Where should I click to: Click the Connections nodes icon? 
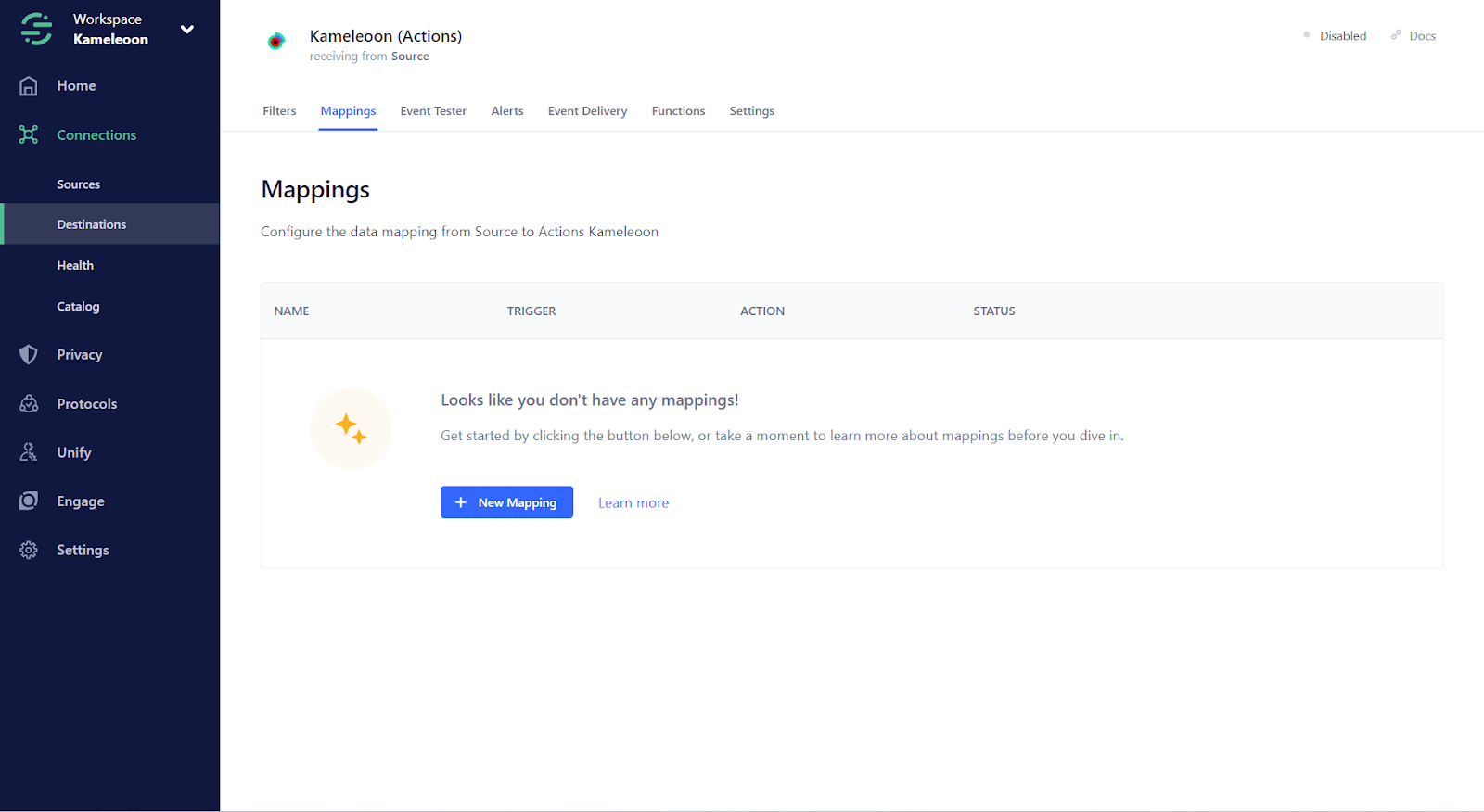(29, 134)
